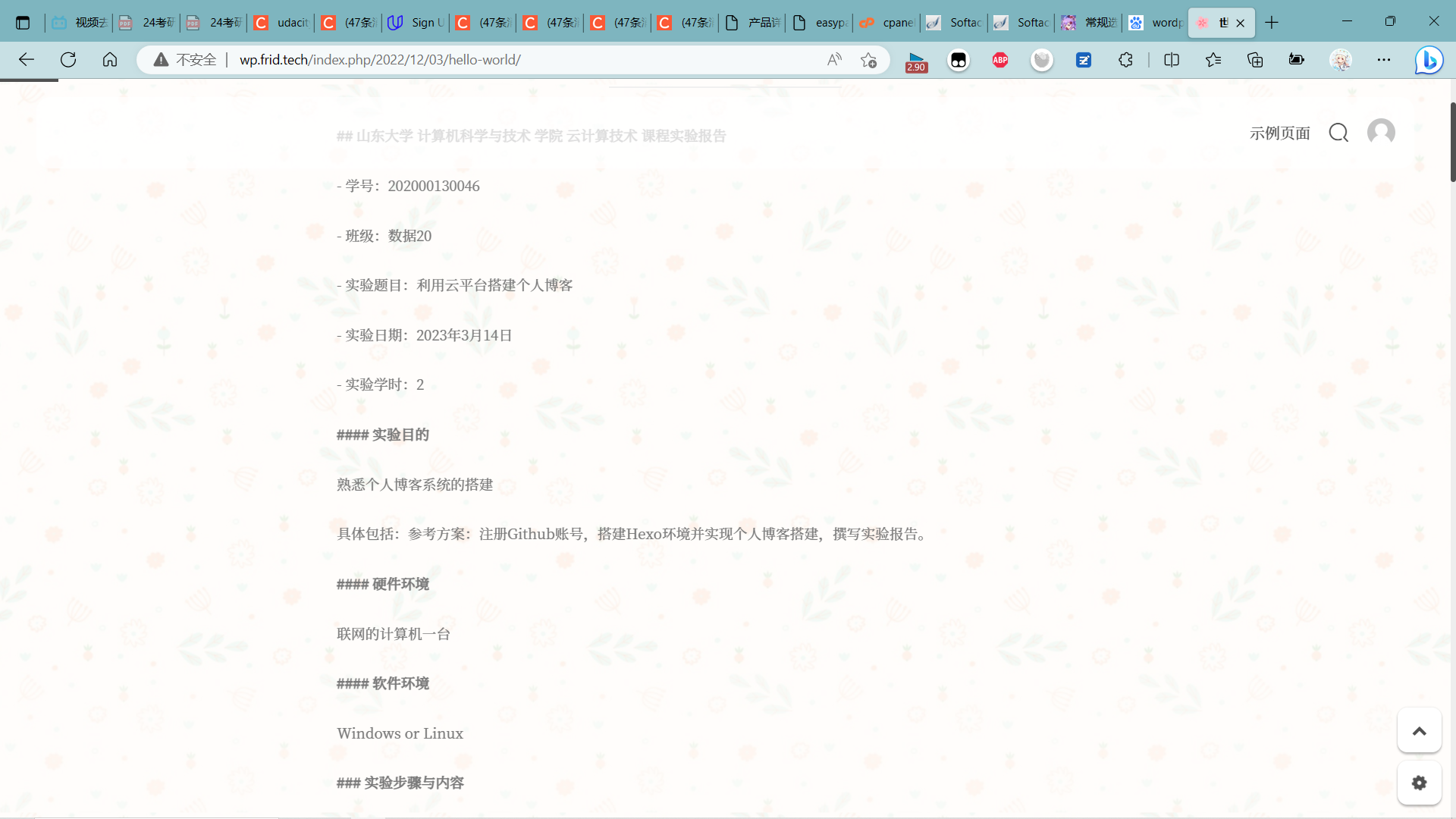The width and height of the screenshot is (1456, 819).
Task: Open the Bing sidebar button
Action: tap(1429, 60)
